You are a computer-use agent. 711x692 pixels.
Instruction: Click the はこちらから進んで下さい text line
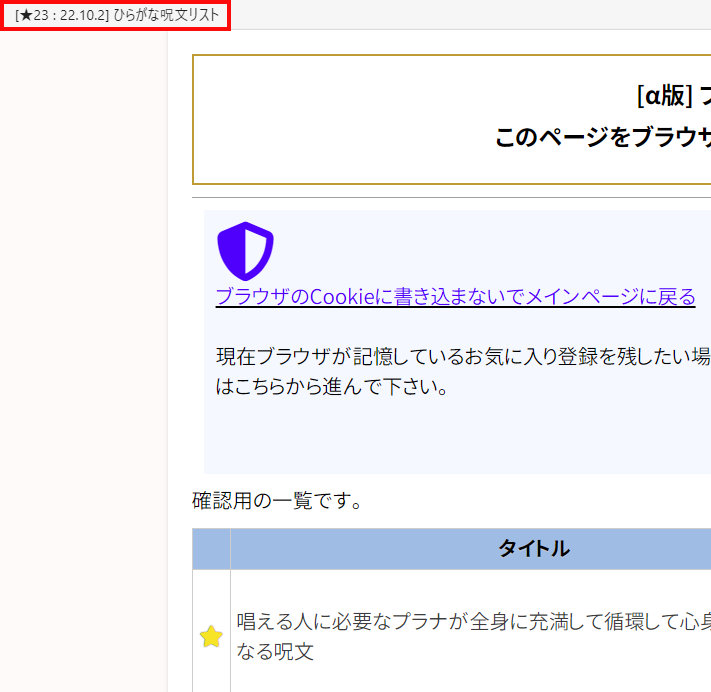331,387
